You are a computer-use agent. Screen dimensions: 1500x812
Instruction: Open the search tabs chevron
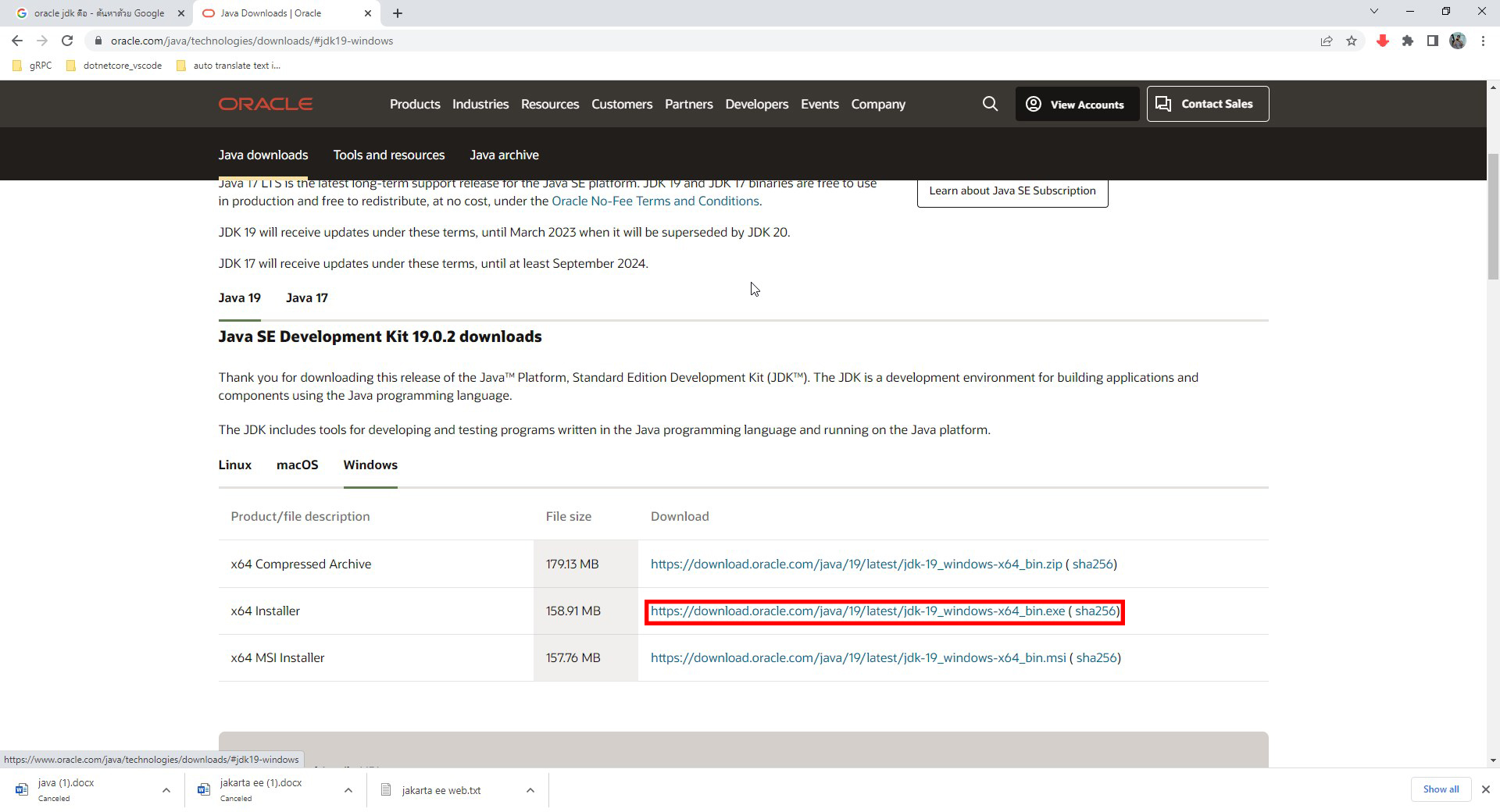(x=1374, y=12)
